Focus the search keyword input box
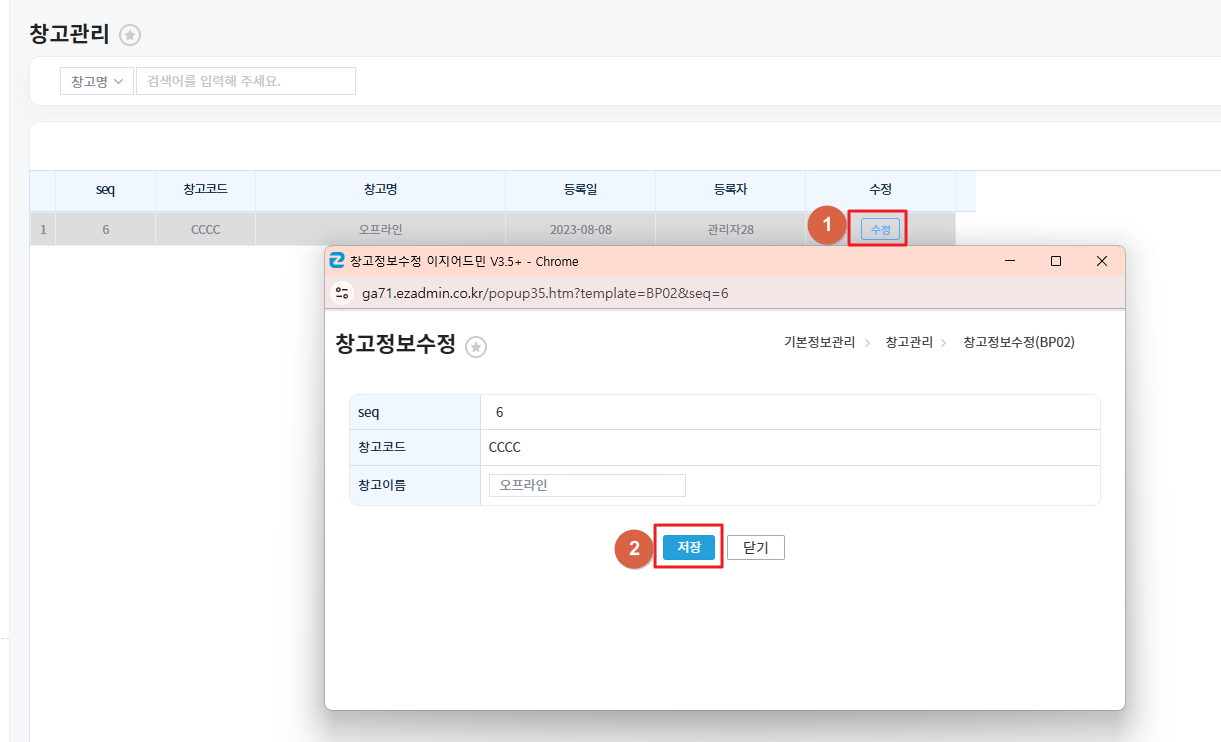The image size is (1221, 742). [246, 81]
